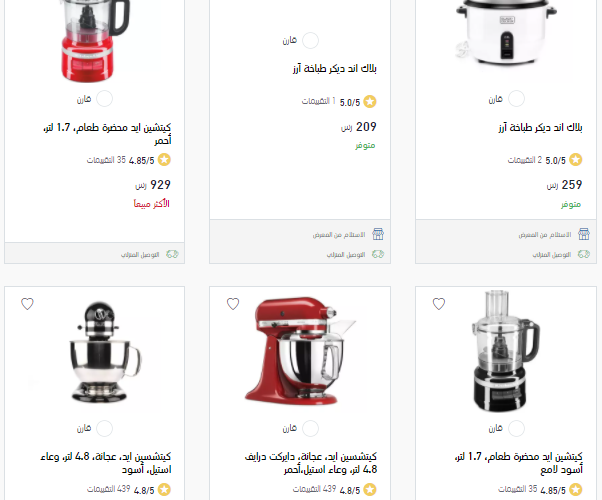Add black KitchenAid mixer to wishlist heart

[x=27, y=304]
